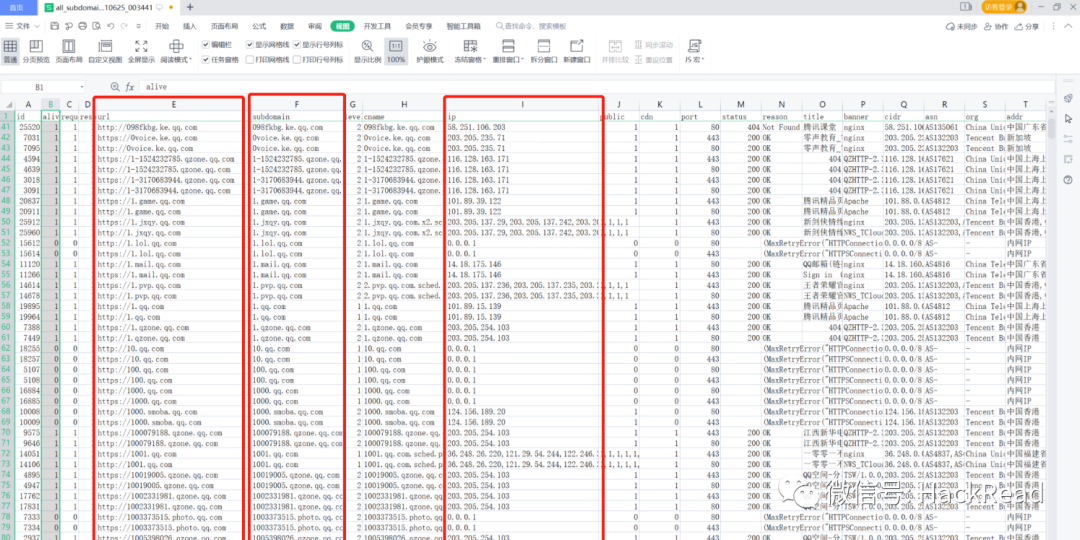
Task: Open the Data (数据) ribbon tab
Action: click(x=287, y=26)
